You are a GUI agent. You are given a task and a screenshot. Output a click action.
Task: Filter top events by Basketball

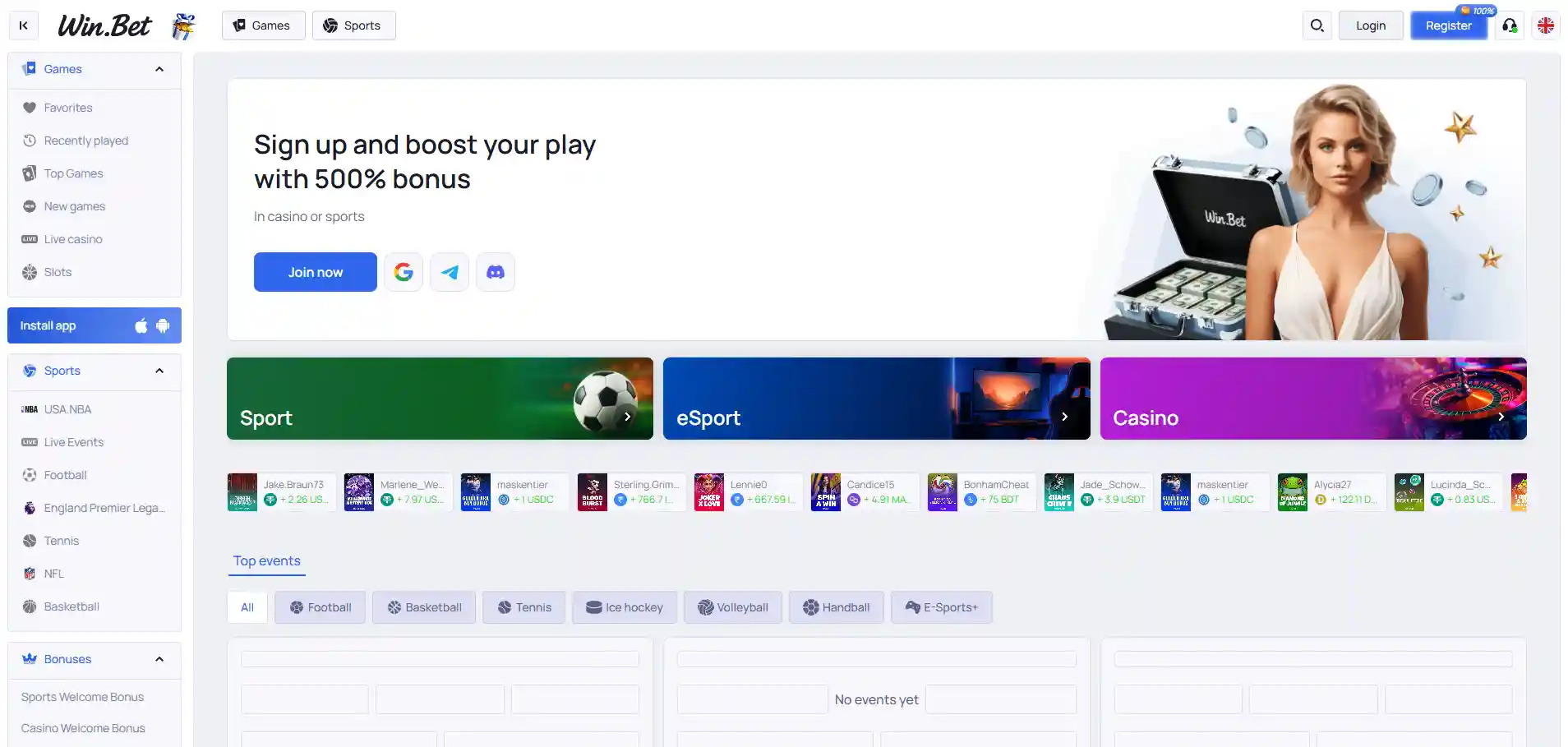[424, 607]
